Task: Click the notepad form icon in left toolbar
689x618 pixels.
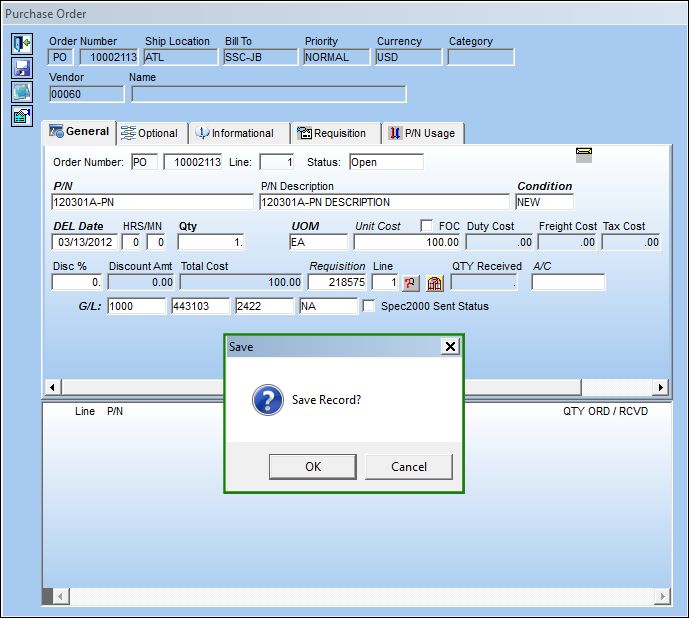Action: point(22,116)
